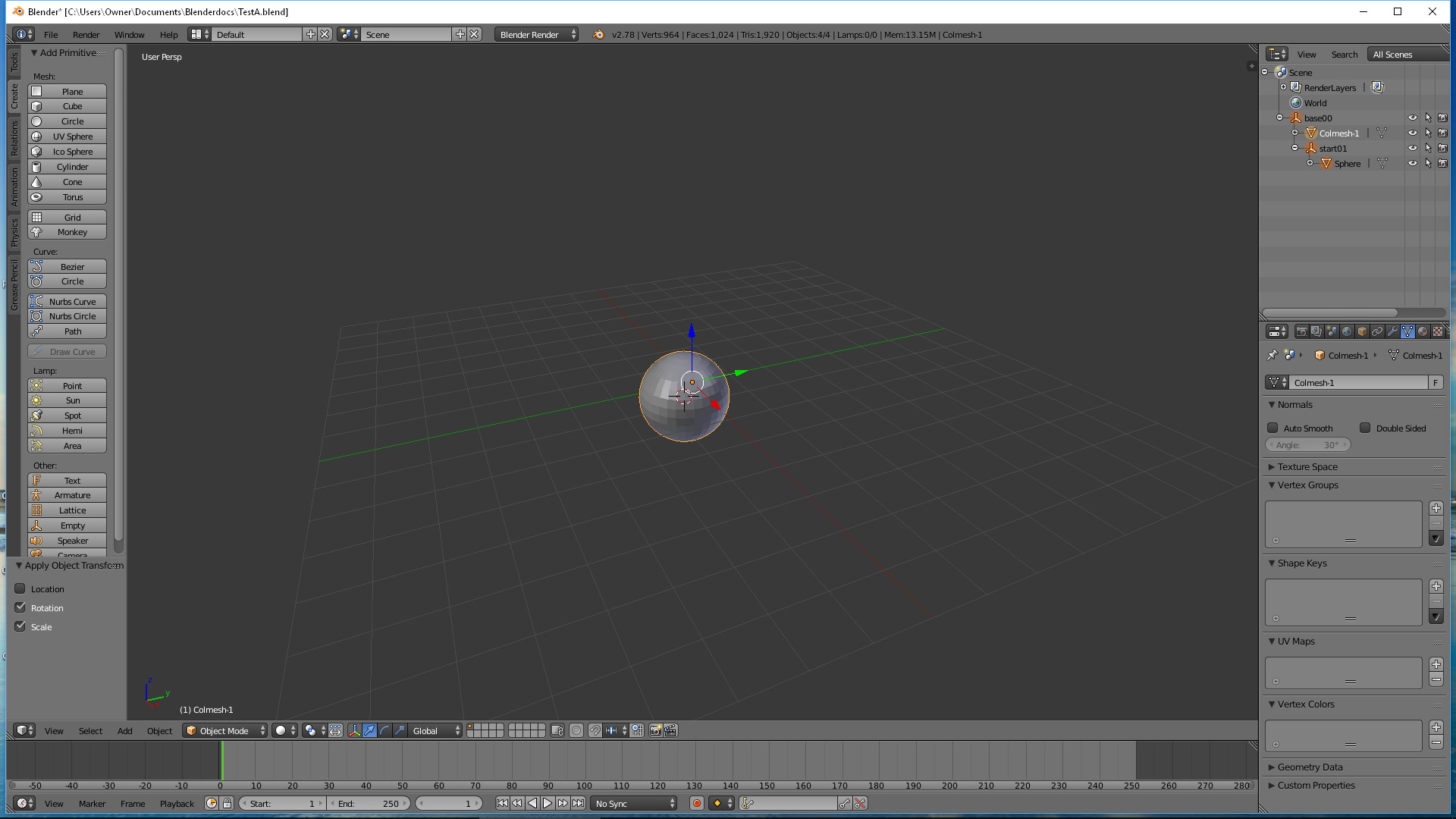Add a new vertex group with plus

1436,508
